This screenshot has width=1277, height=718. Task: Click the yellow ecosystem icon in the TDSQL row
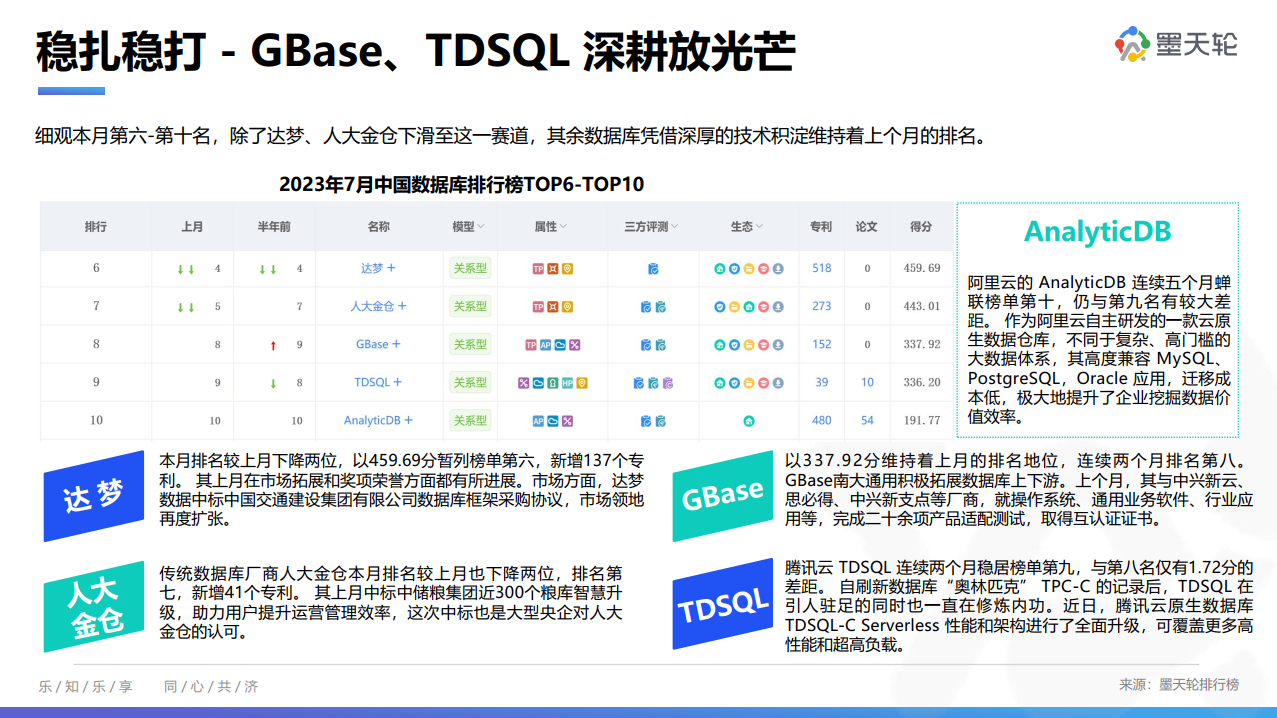tap(749, 383)
